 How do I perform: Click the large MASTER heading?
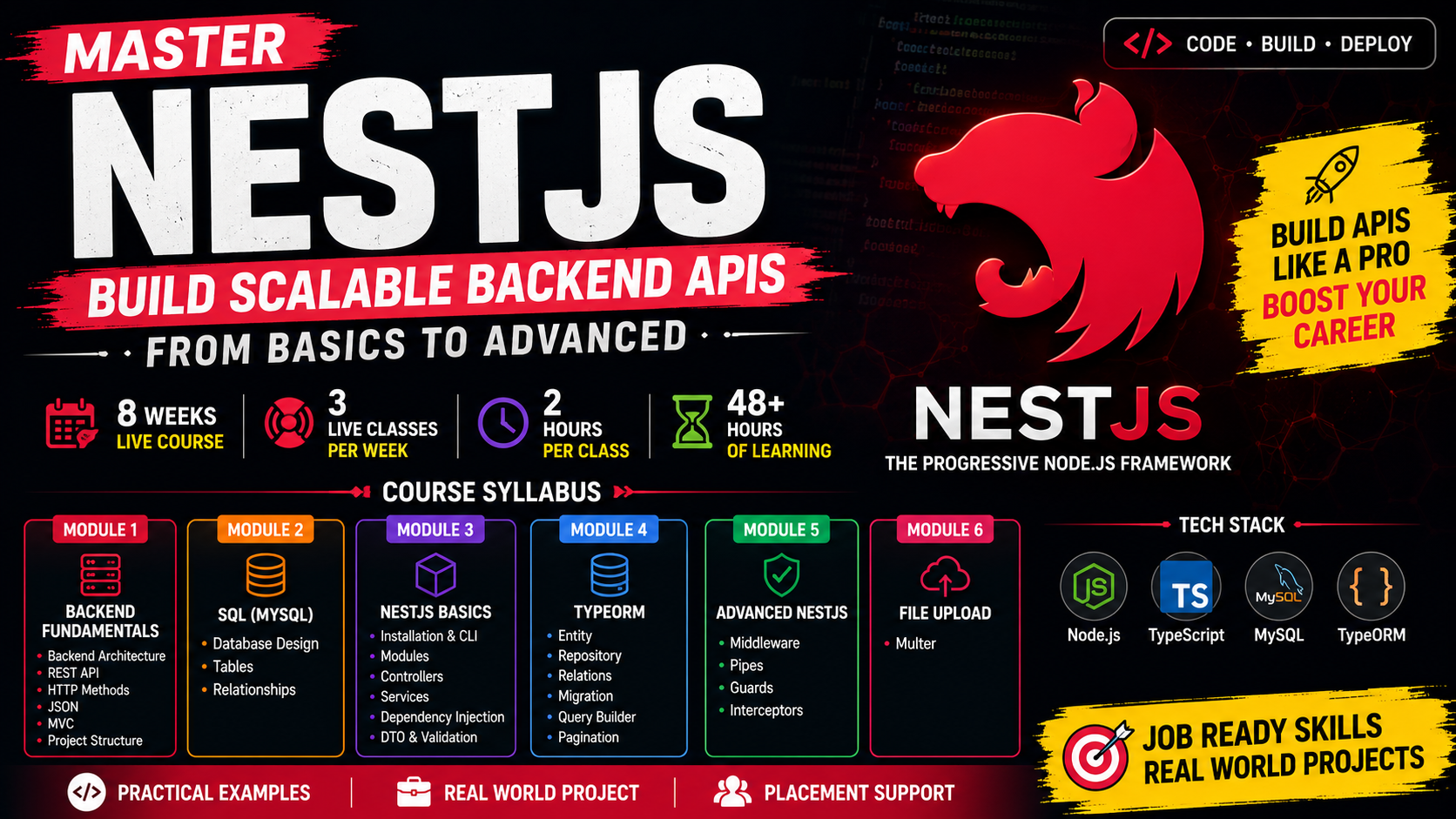(x=174, y=50)
